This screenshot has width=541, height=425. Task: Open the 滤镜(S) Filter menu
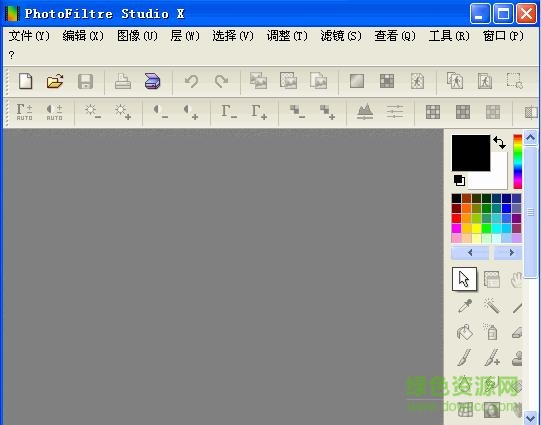341,36
